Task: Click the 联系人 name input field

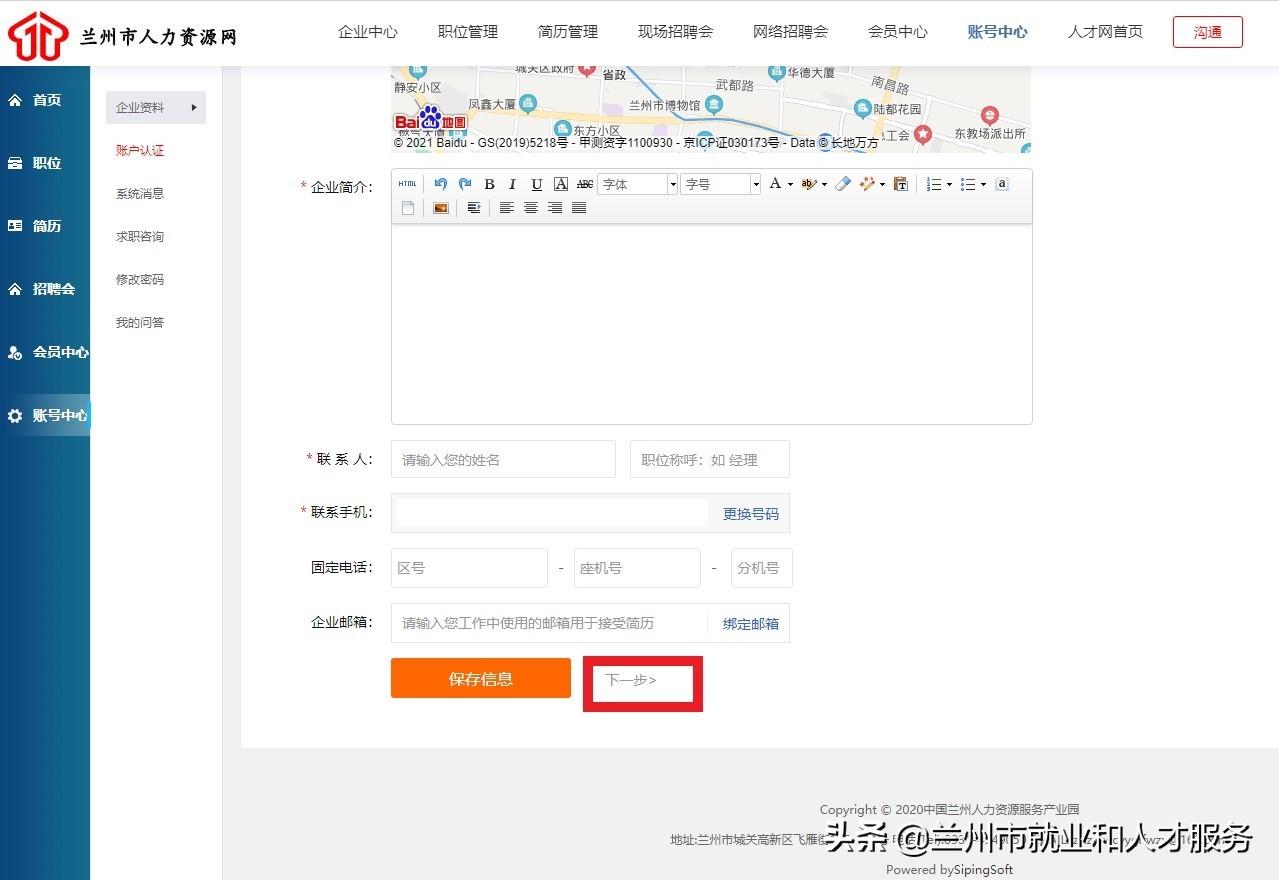Action: point(503,459)
